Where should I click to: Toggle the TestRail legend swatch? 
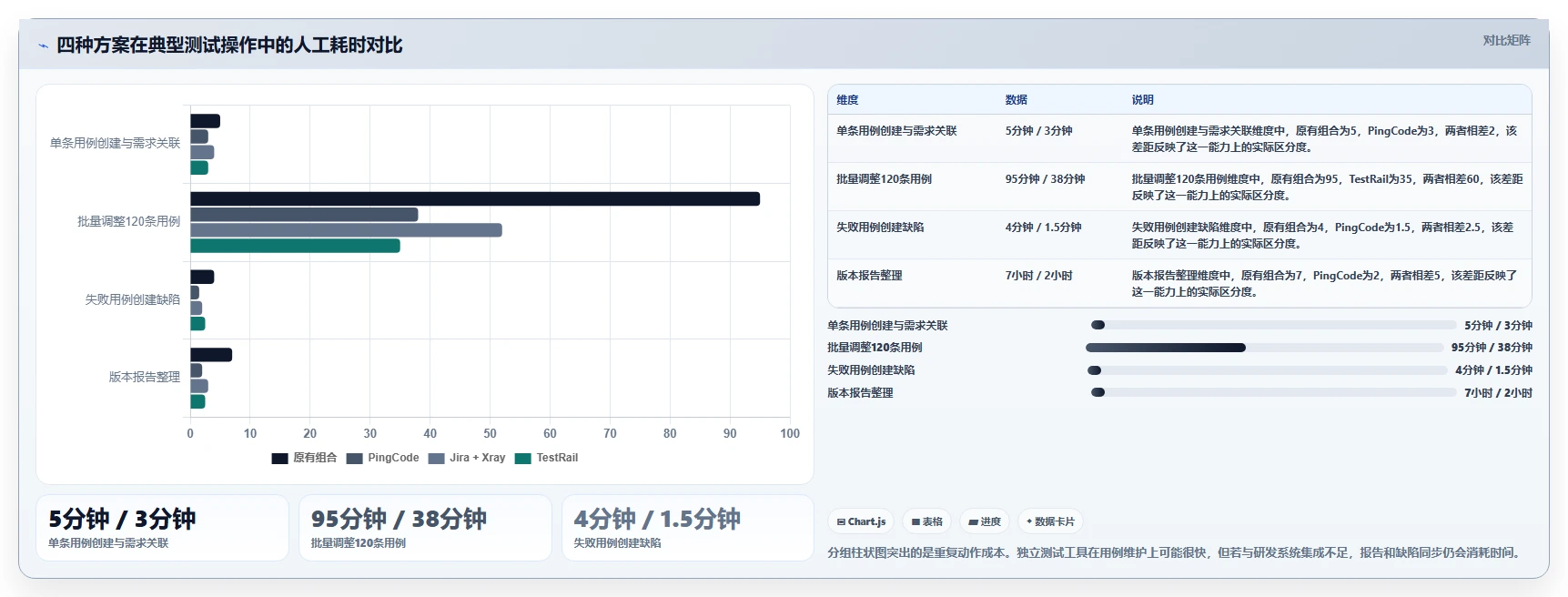522,459
